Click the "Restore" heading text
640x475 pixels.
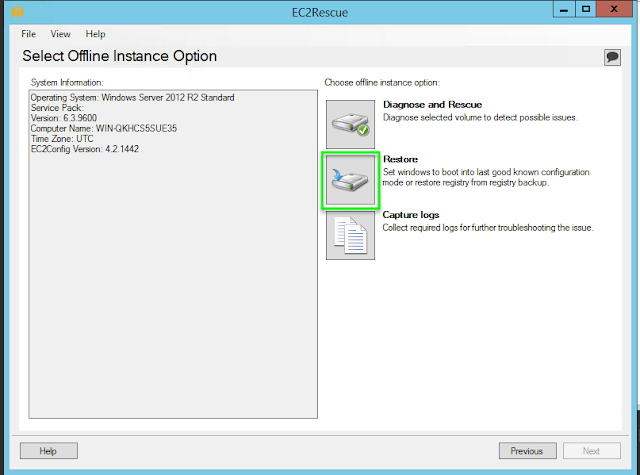(x=400, y=159)
